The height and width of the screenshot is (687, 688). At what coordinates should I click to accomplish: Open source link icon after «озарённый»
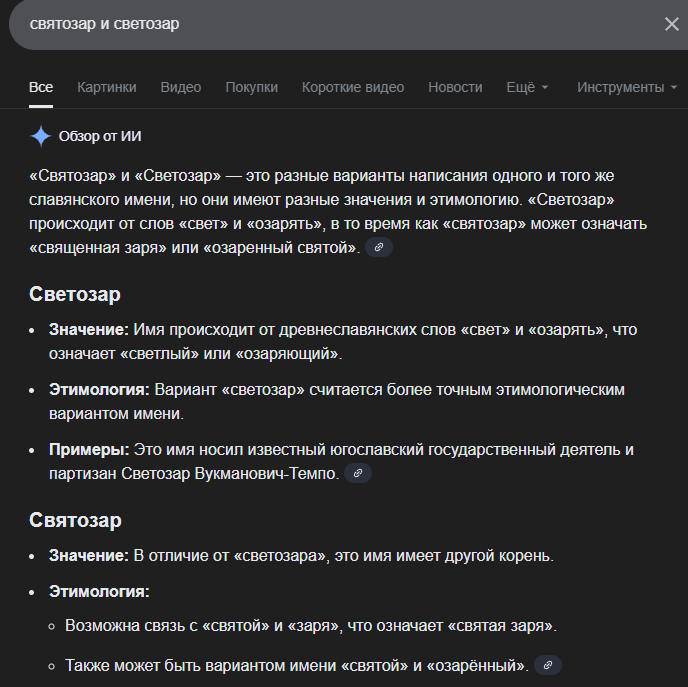pyautogui.click(x=547, y=665)
